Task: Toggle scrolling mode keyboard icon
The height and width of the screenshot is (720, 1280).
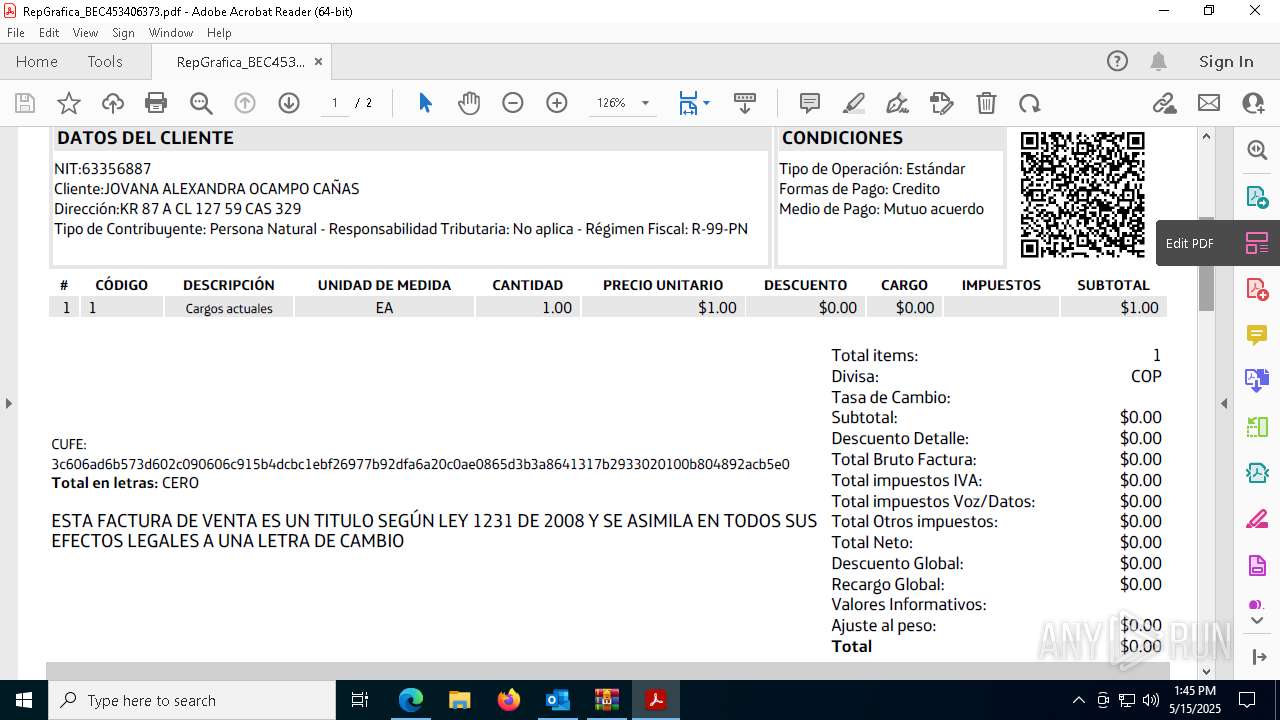Action: point(745,103)
